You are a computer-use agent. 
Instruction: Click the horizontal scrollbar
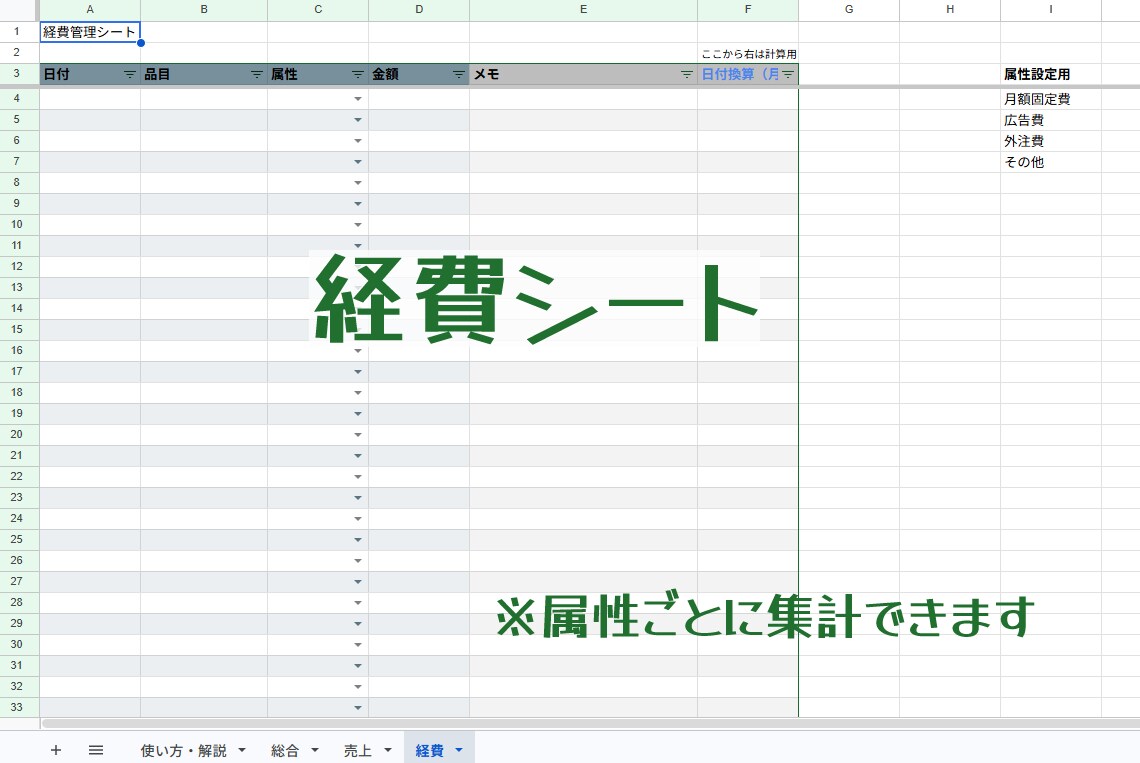pos(590,723)
